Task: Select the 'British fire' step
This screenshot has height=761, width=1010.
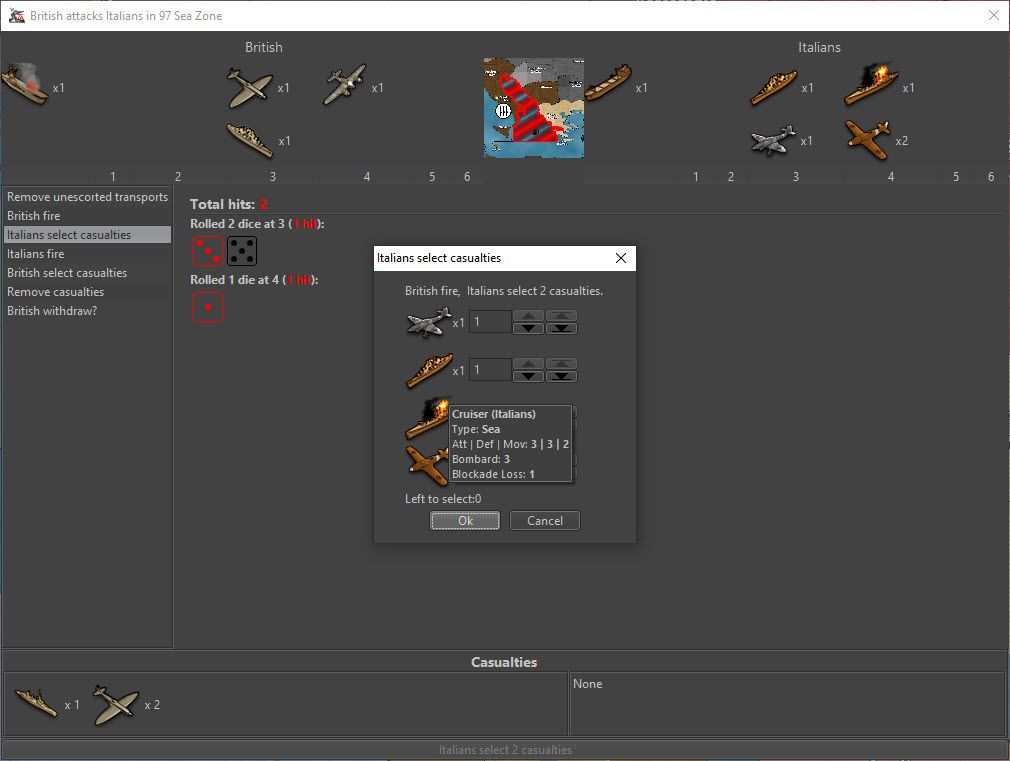Action: point(36,216)
